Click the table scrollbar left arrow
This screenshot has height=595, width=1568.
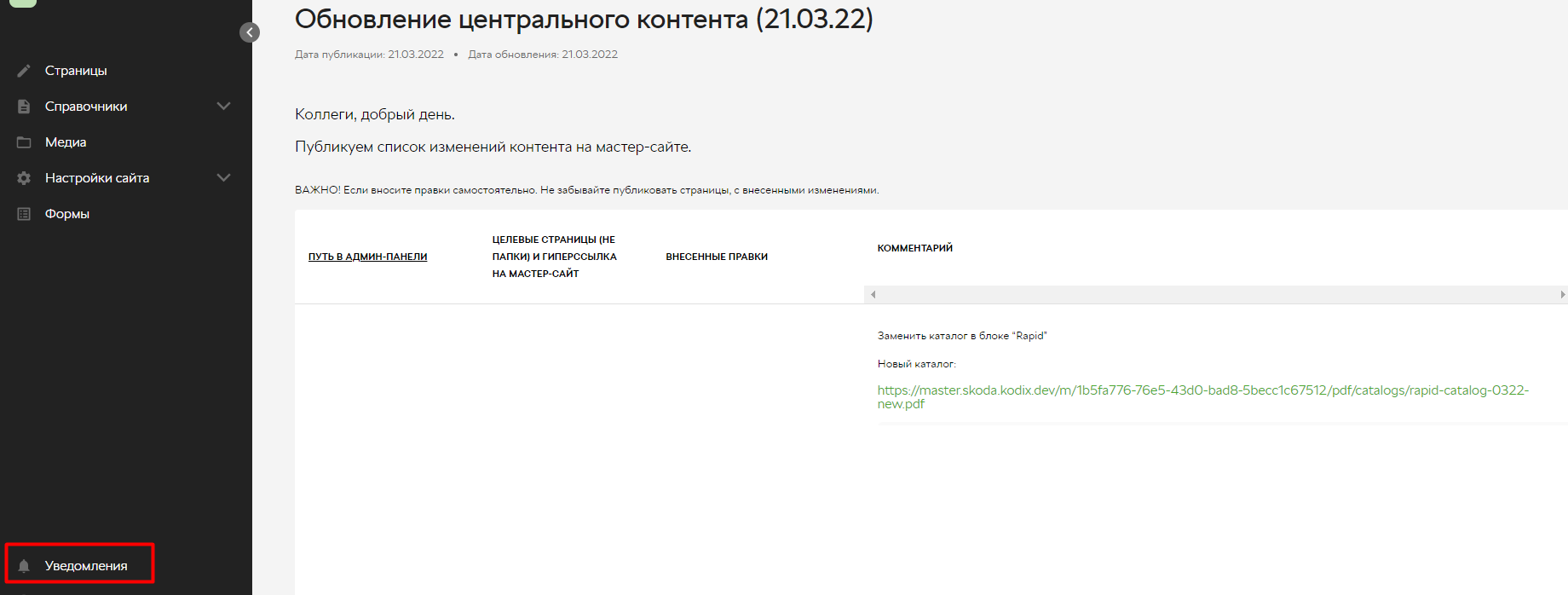[873, 294]
